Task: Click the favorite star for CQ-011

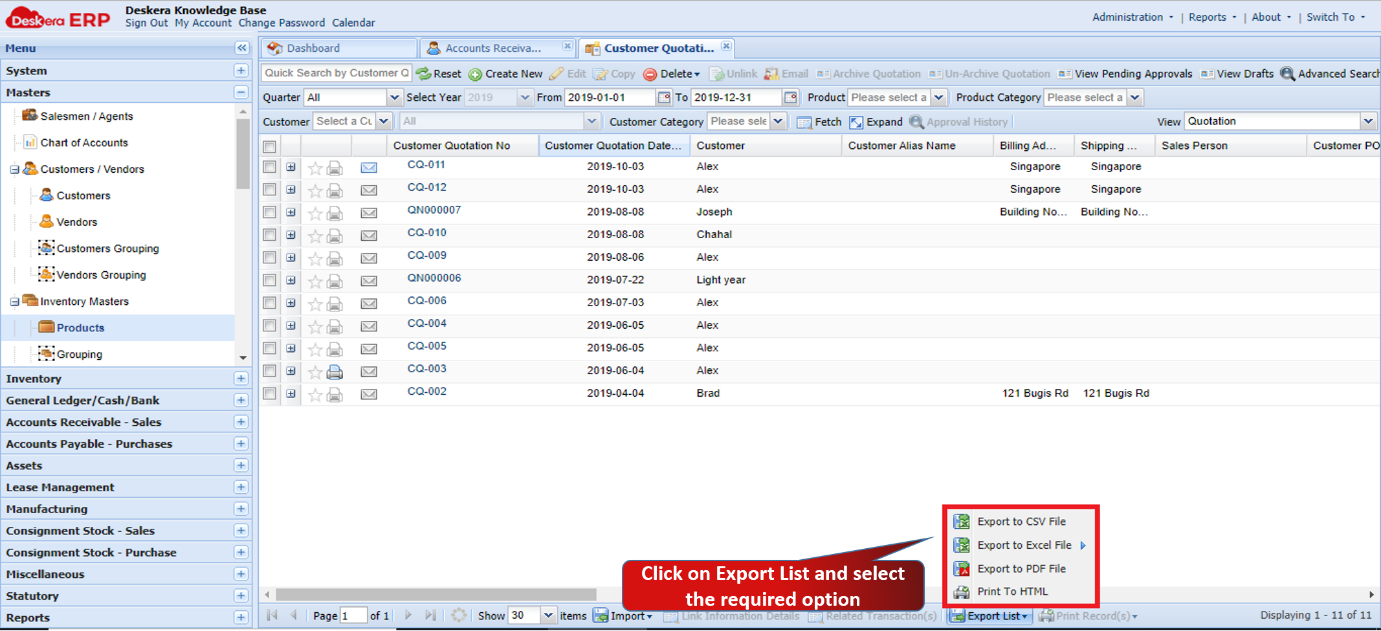Action: click(315, 168)
